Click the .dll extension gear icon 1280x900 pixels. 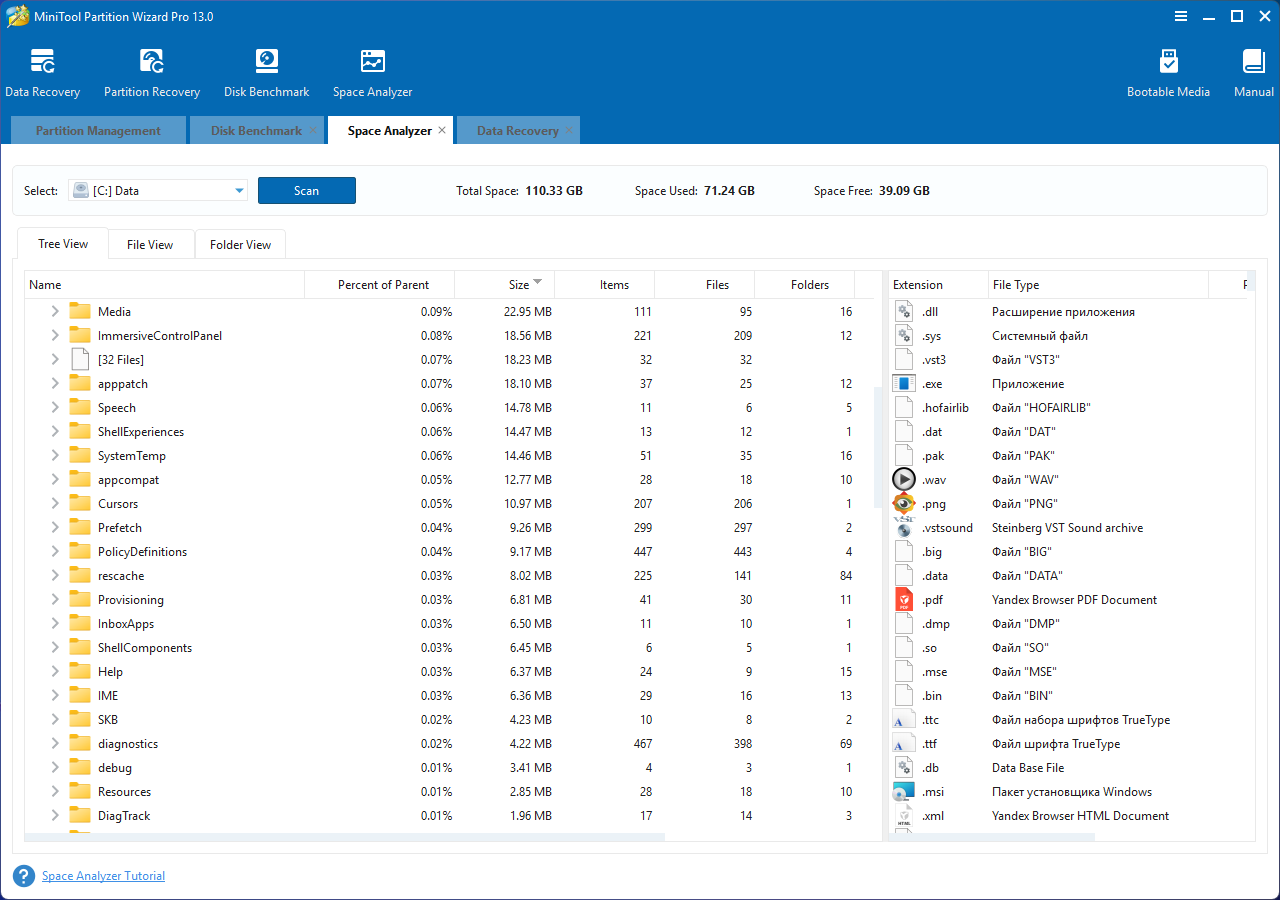pyautogui.click(x=904, y=312)
